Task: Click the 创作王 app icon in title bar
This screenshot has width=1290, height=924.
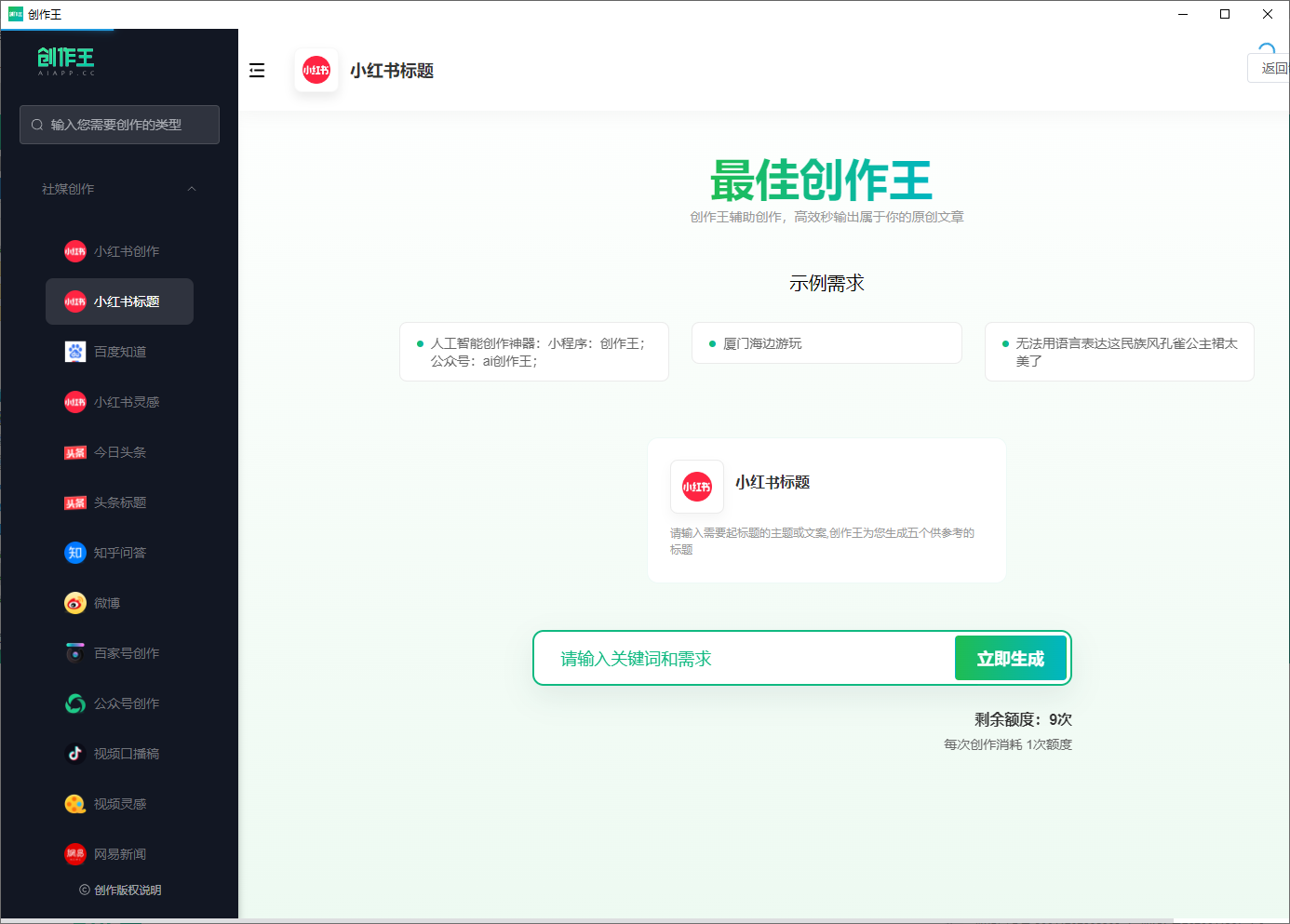Action: (16, 14)
